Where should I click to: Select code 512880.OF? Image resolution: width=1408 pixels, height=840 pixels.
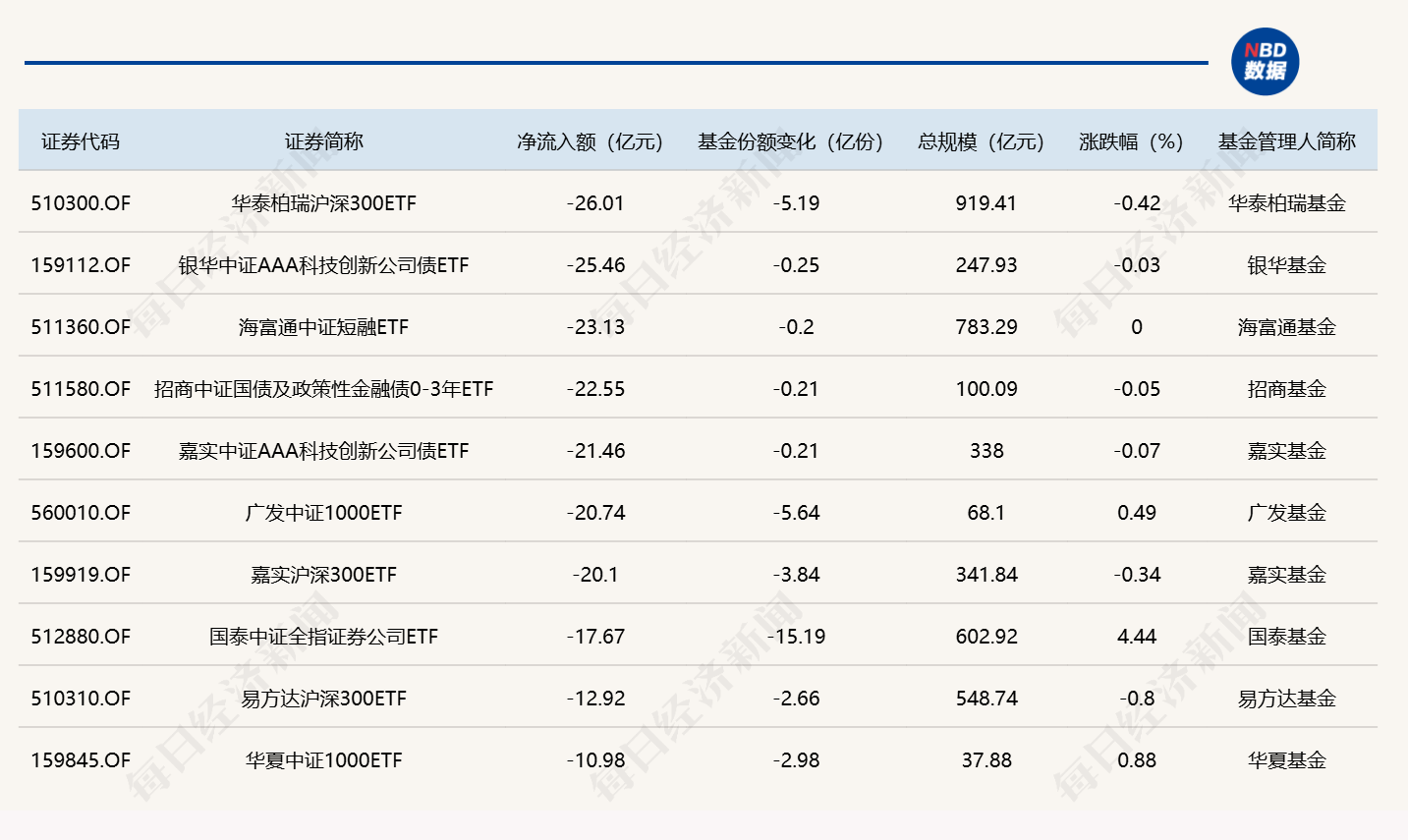tap(81, 637)
